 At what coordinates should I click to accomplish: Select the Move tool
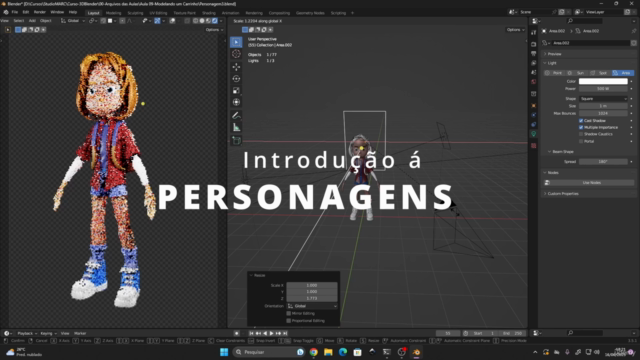pyautogui.click(x=236, y=67)
